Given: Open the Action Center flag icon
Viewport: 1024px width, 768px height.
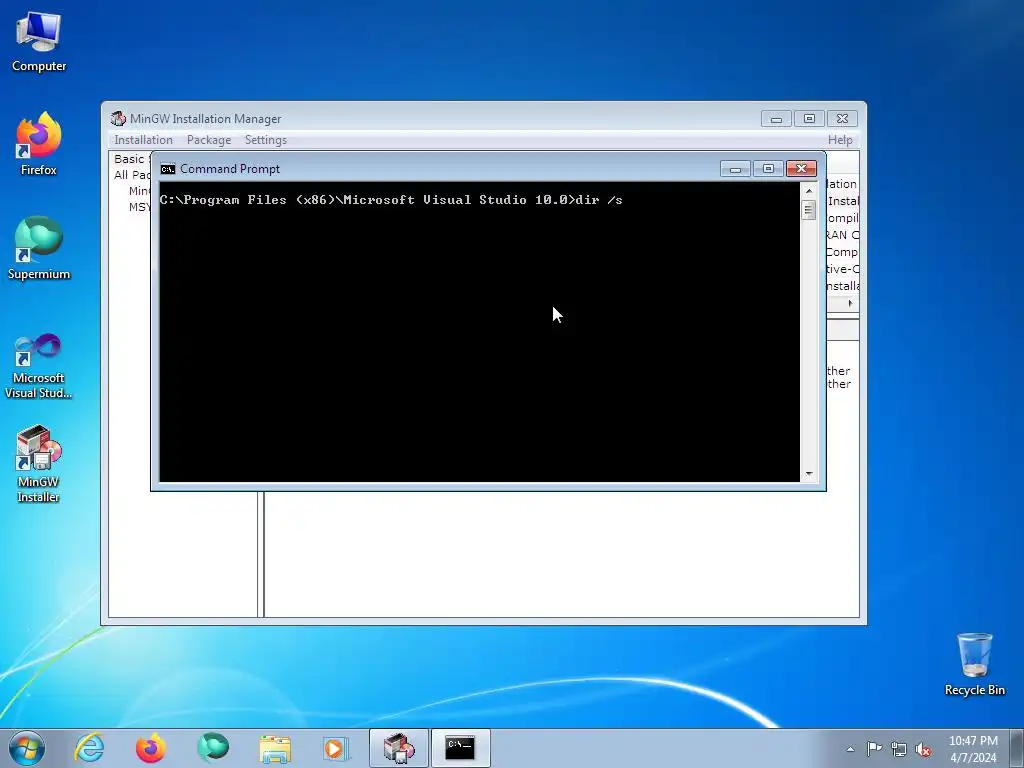Looking at the screenshot, I should 874,749.
